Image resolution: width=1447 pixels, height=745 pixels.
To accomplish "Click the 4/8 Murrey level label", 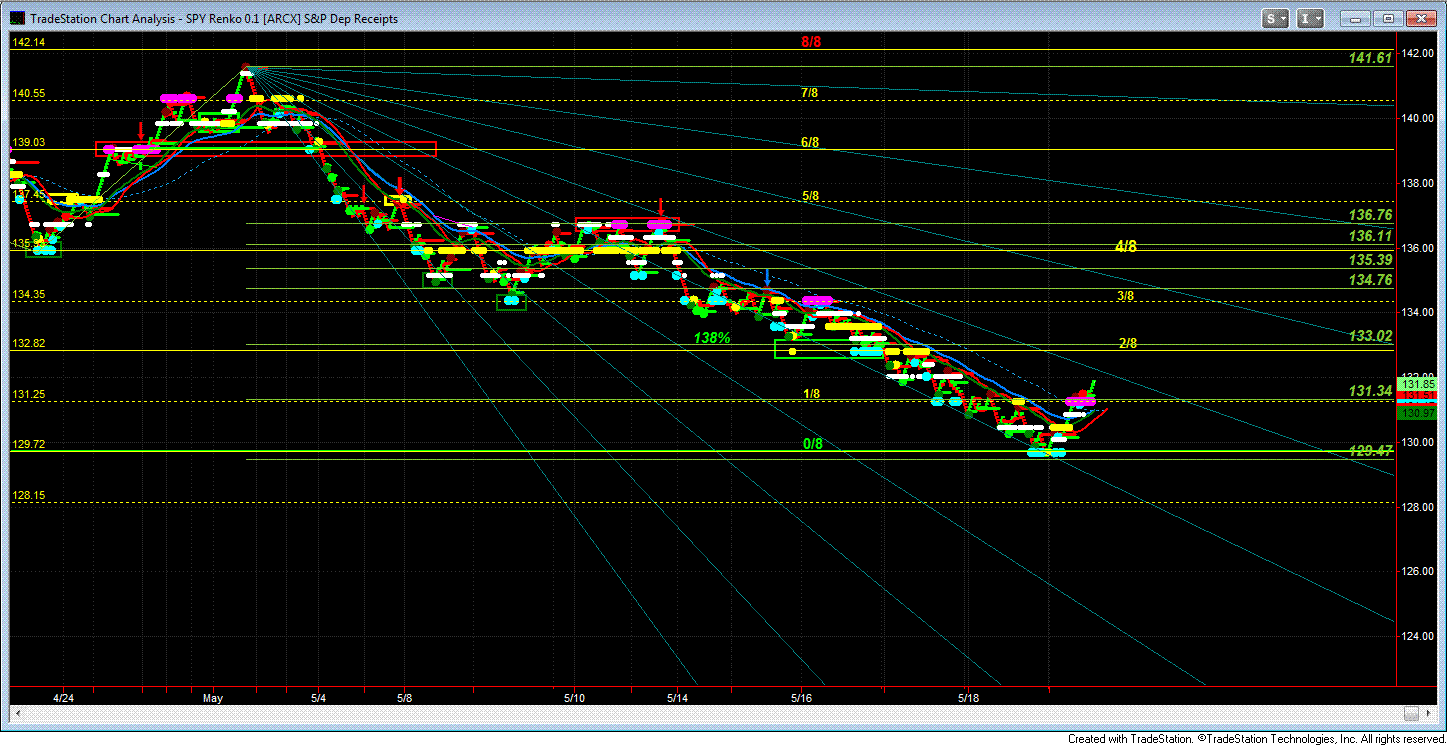I will tap(1126, 246).
